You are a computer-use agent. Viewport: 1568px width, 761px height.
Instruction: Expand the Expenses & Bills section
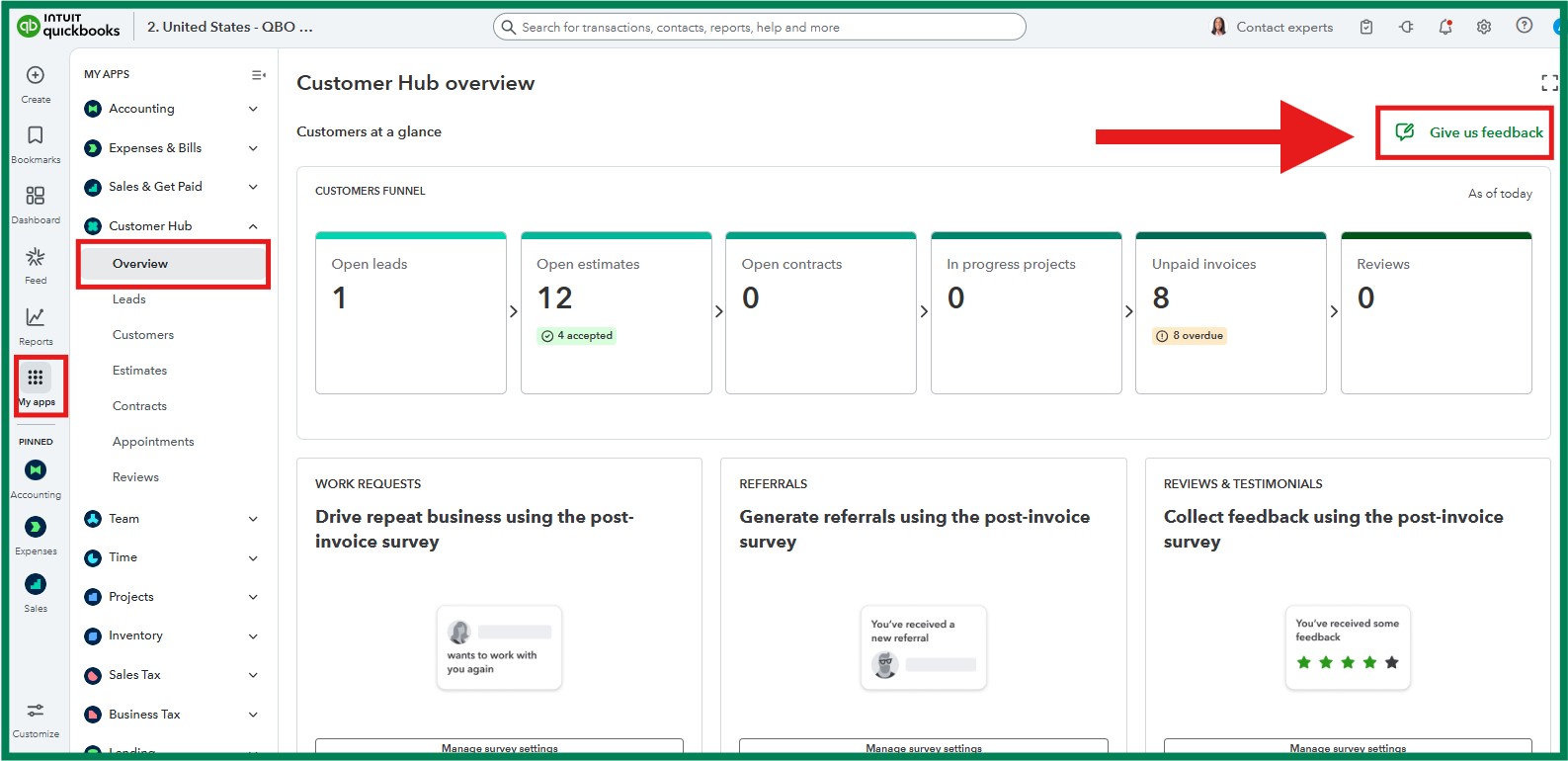tap(174, 148)
